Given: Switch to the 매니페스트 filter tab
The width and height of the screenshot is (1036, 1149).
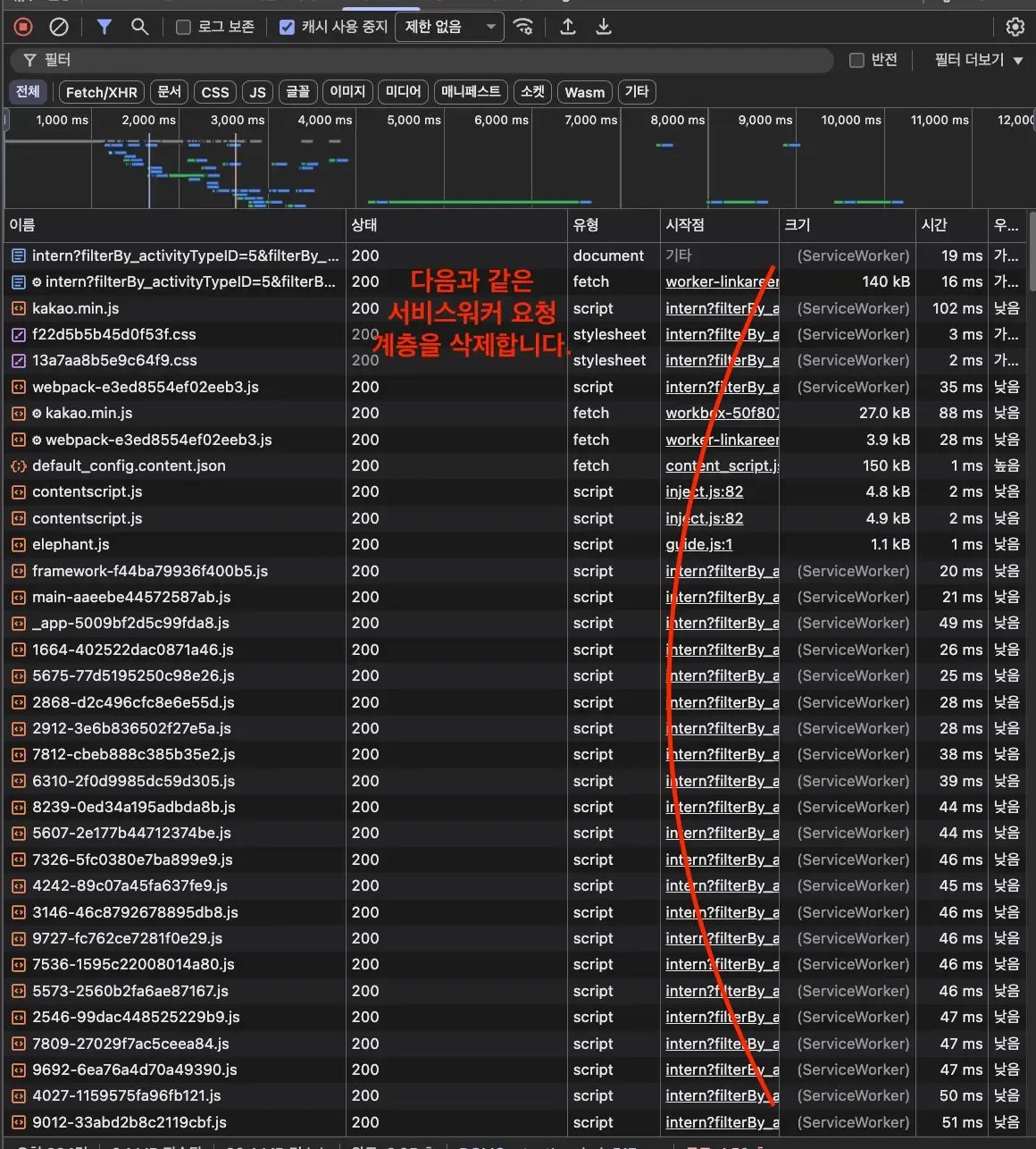Looking at the screenshot, I should (471, 92).
